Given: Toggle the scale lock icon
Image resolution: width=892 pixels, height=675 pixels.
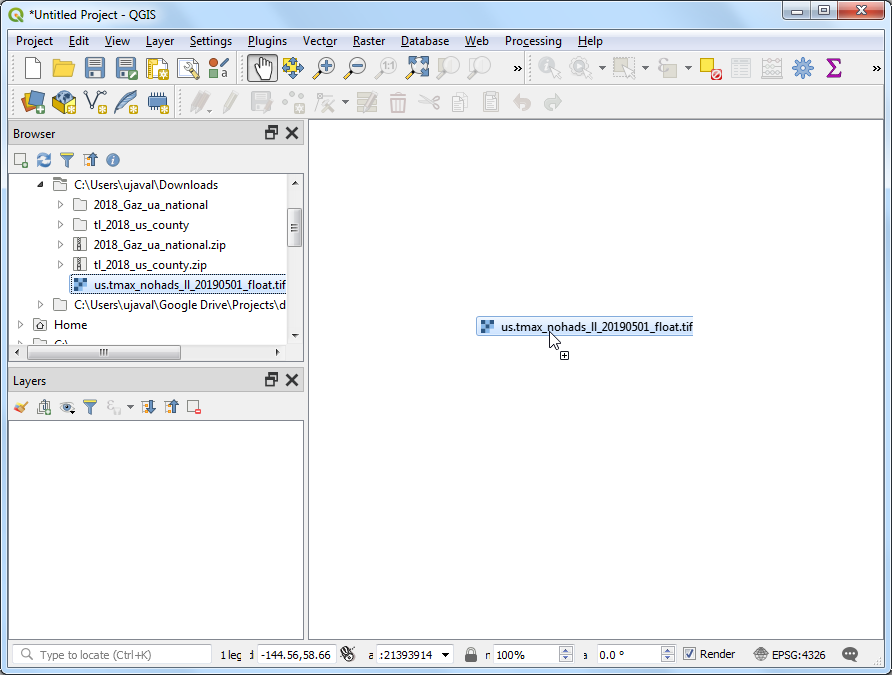Looking at the screenshot, I should [x=471, y=655].
